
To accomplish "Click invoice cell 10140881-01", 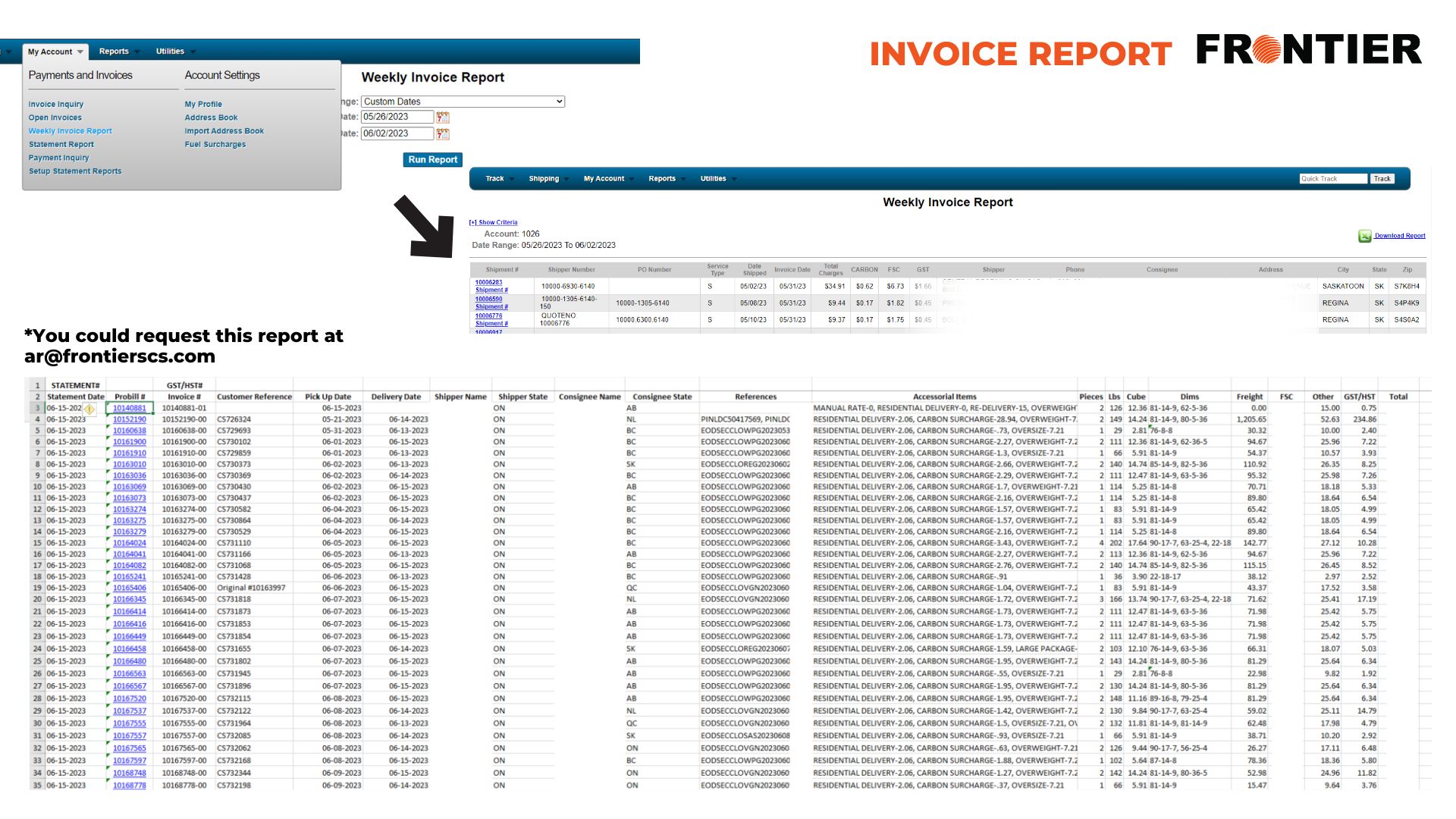I will 184,409.
